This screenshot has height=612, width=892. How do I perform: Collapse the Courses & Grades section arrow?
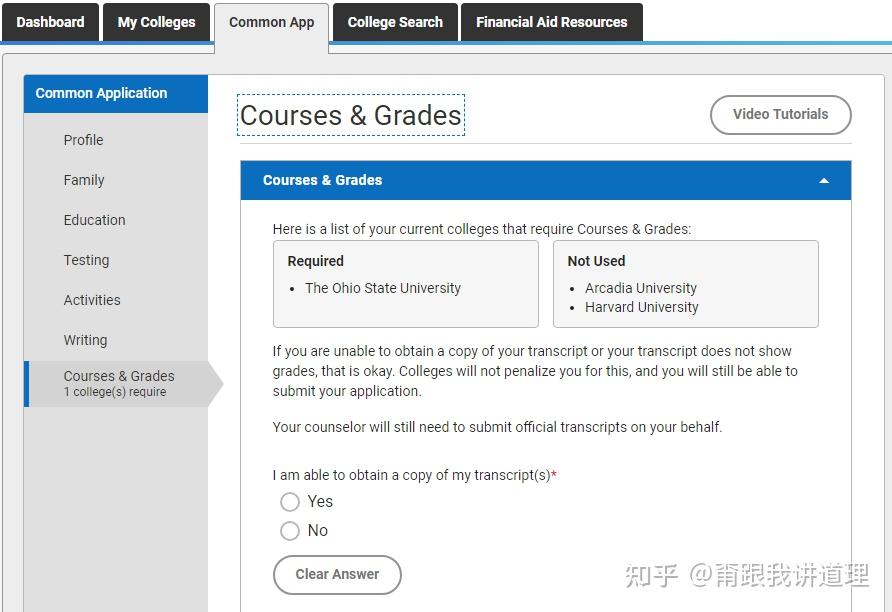[824, 181]
